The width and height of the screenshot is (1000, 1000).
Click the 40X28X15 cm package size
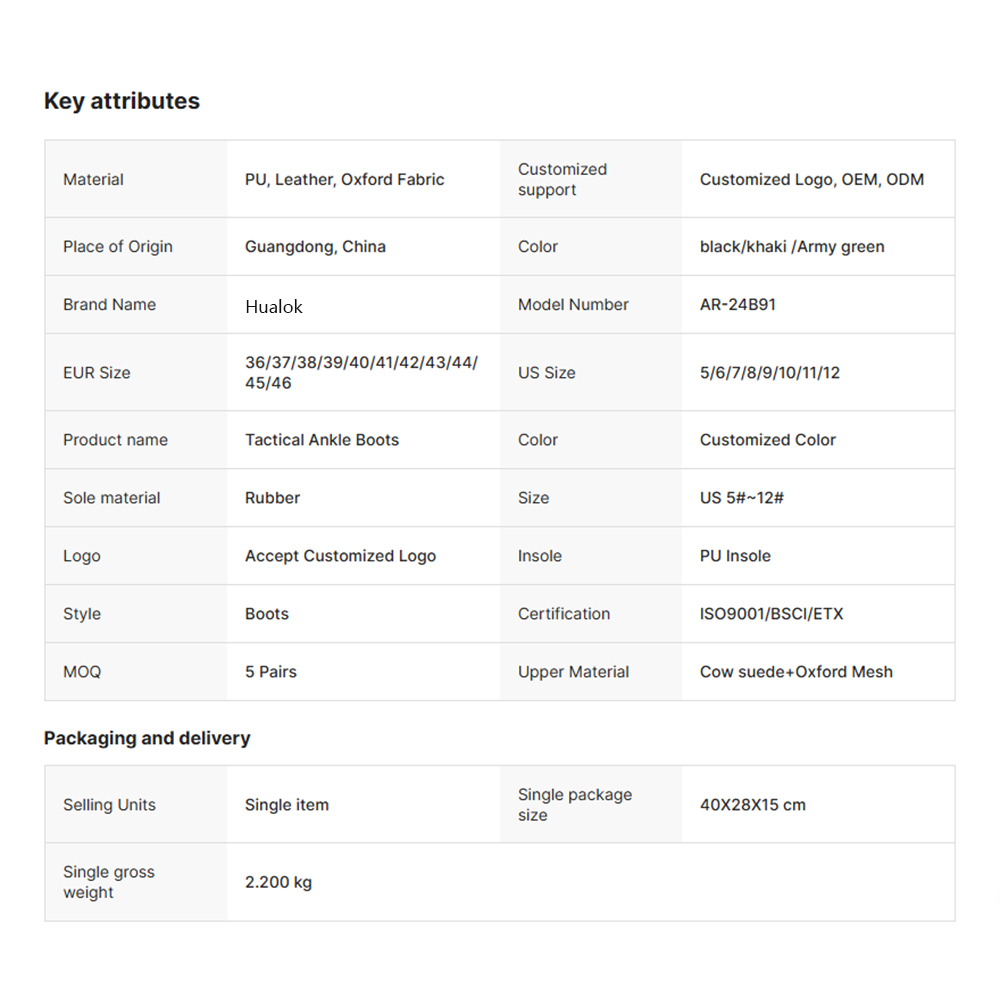coord(753,805)
